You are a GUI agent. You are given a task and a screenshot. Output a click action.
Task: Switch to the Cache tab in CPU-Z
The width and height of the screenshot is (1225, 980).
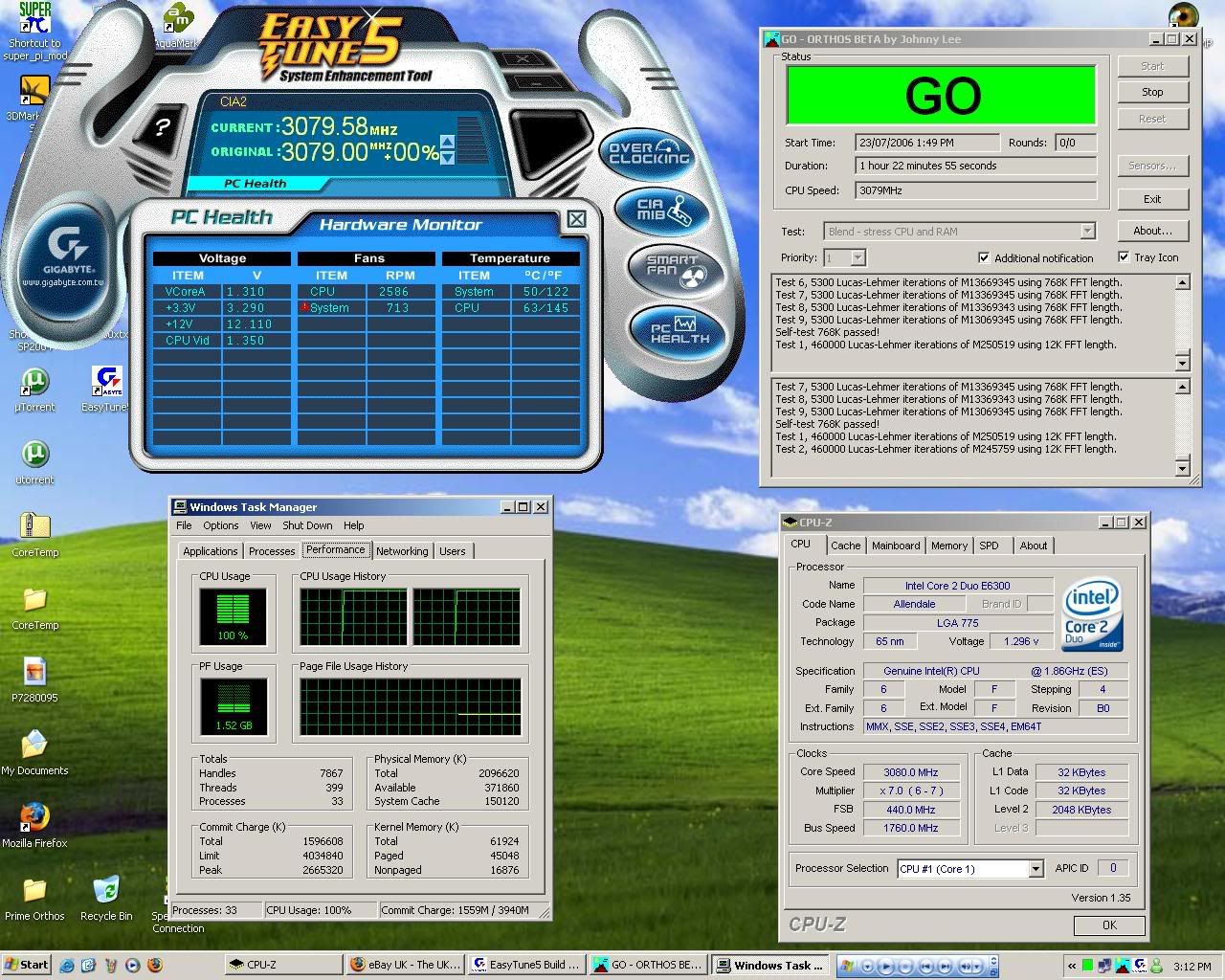click(x=845, y=546)
